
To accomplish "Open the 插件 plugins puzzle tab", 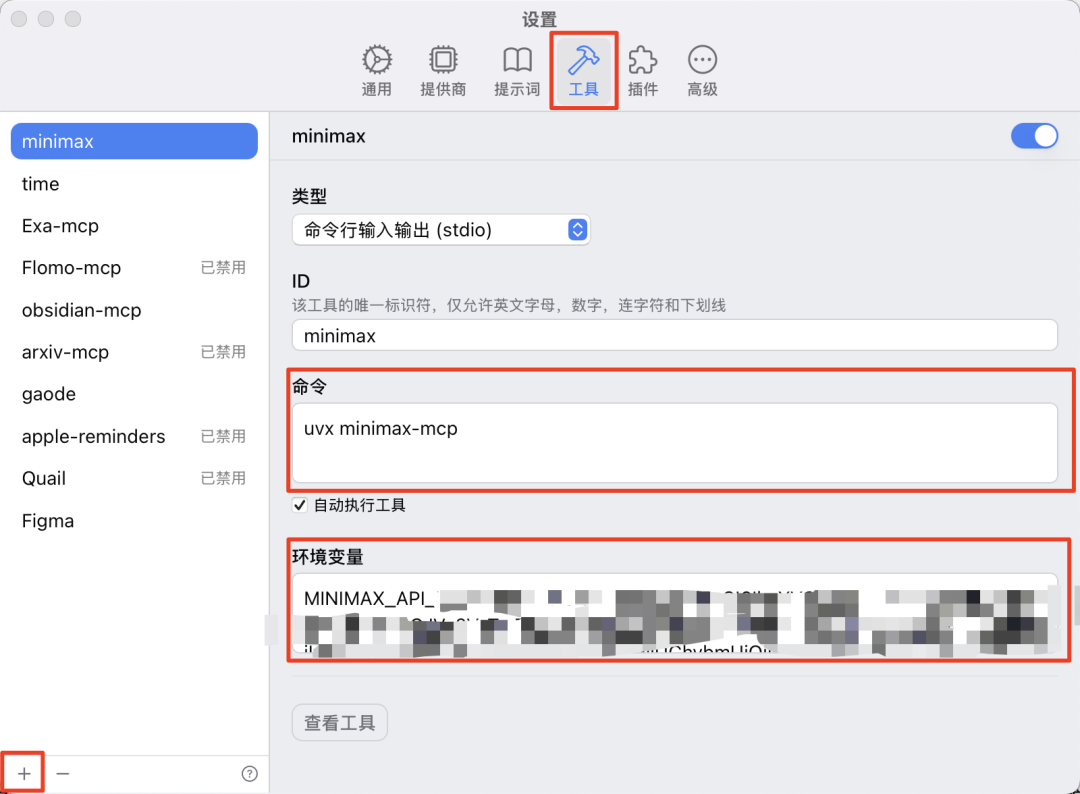I will [643, 71].
